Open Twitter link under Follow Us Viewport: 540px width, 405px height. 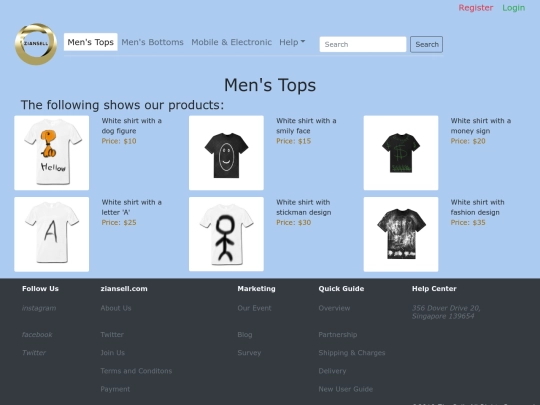click(x=34, y=353)
